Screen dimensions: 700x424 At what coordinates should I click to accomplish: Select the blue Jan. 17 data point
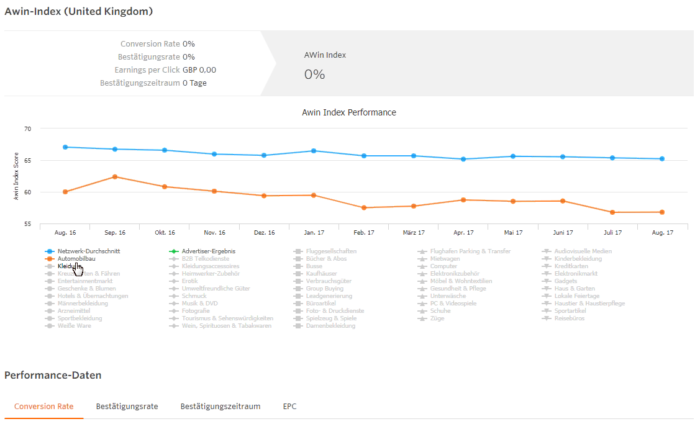tap(314, 151)
